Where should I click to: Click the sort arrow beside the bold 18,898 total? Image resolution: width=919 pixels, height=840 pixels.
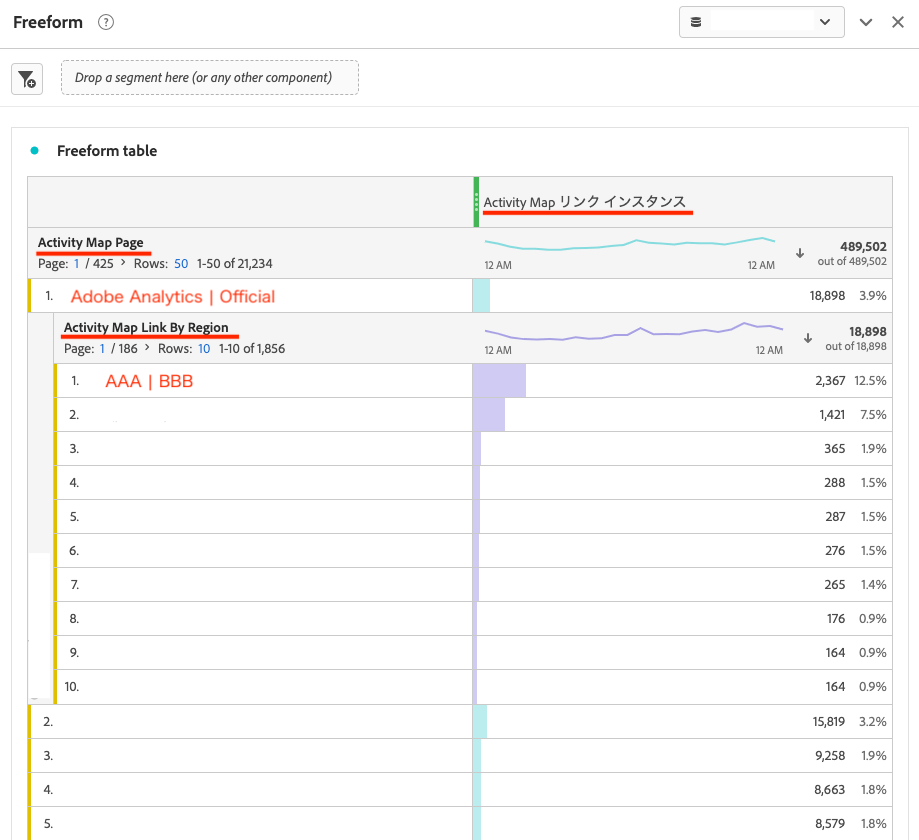tap(808, 338)
